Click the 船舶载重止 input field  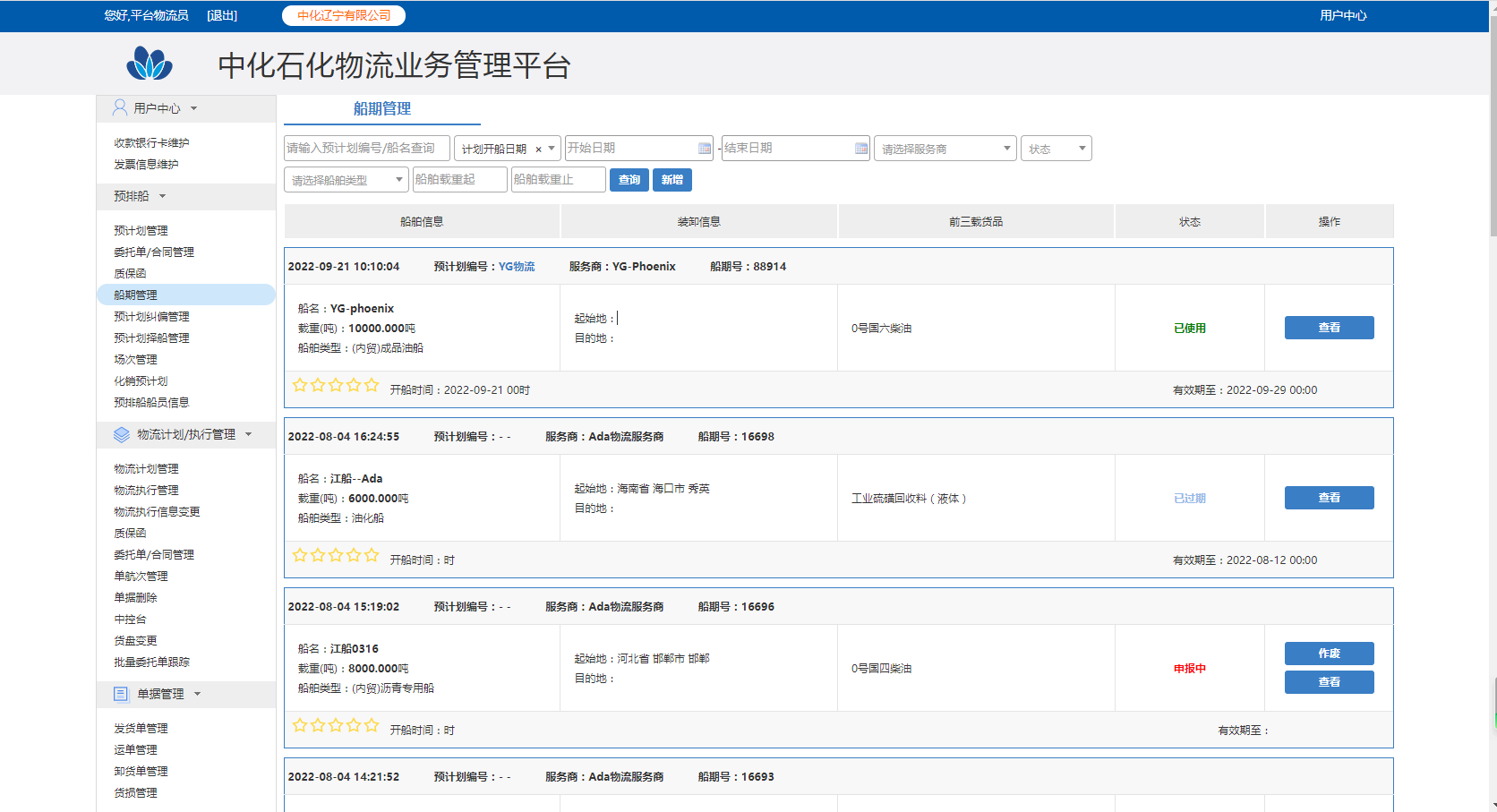pyautogui.click(x=559, y=180)
